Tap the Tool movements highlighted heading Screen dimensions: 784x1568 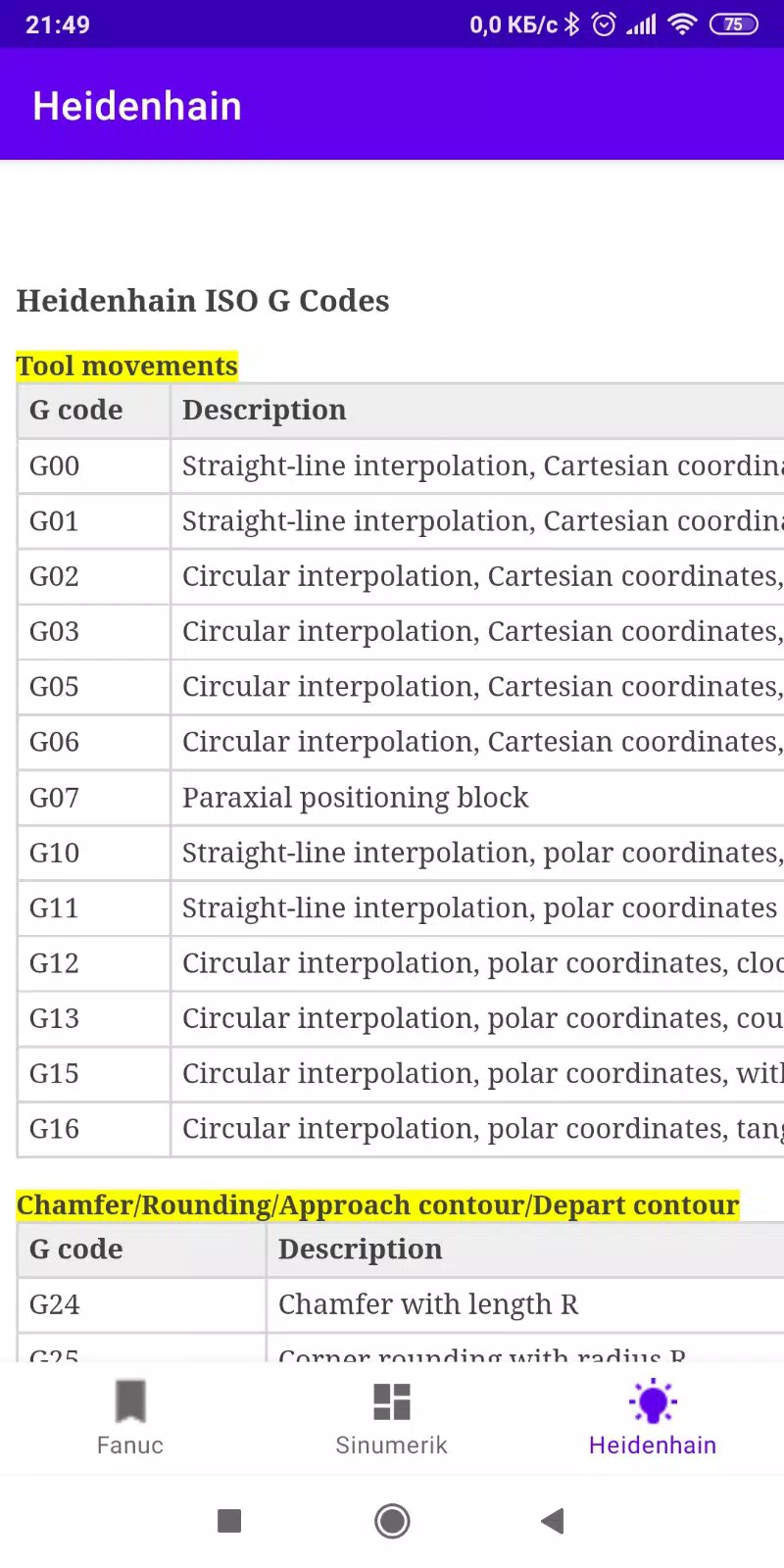coord(127,366)
